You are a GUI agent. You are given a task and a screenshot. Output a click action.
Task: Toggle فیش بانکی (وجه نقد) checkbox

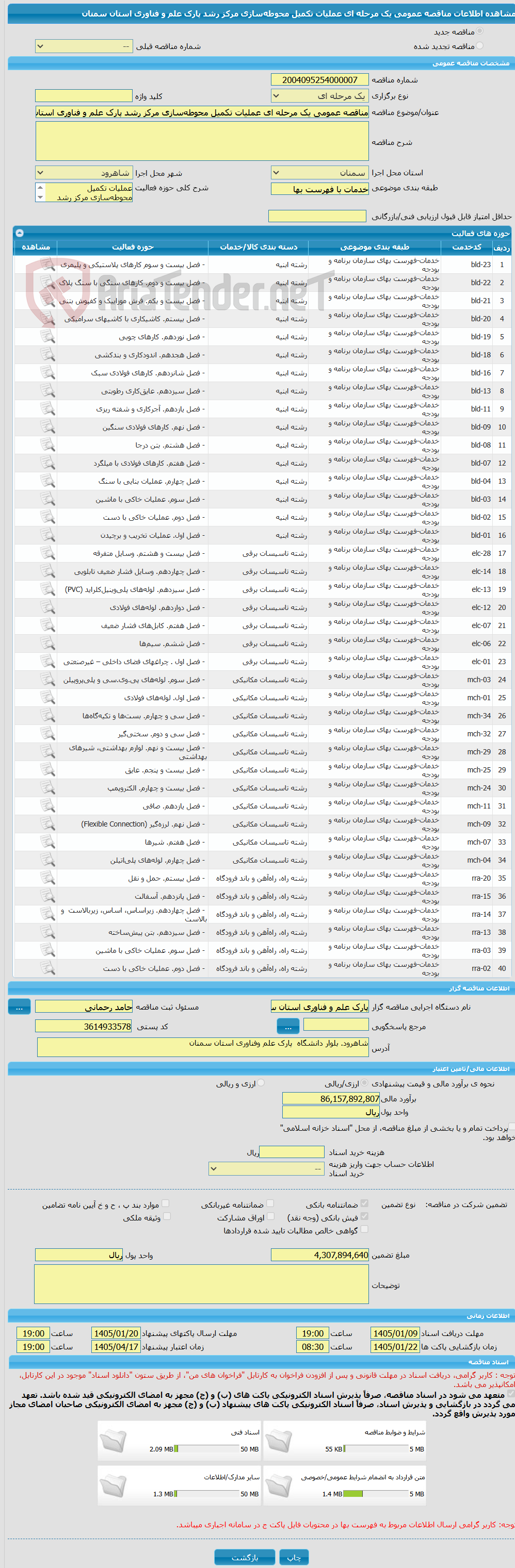(364, 1216)
